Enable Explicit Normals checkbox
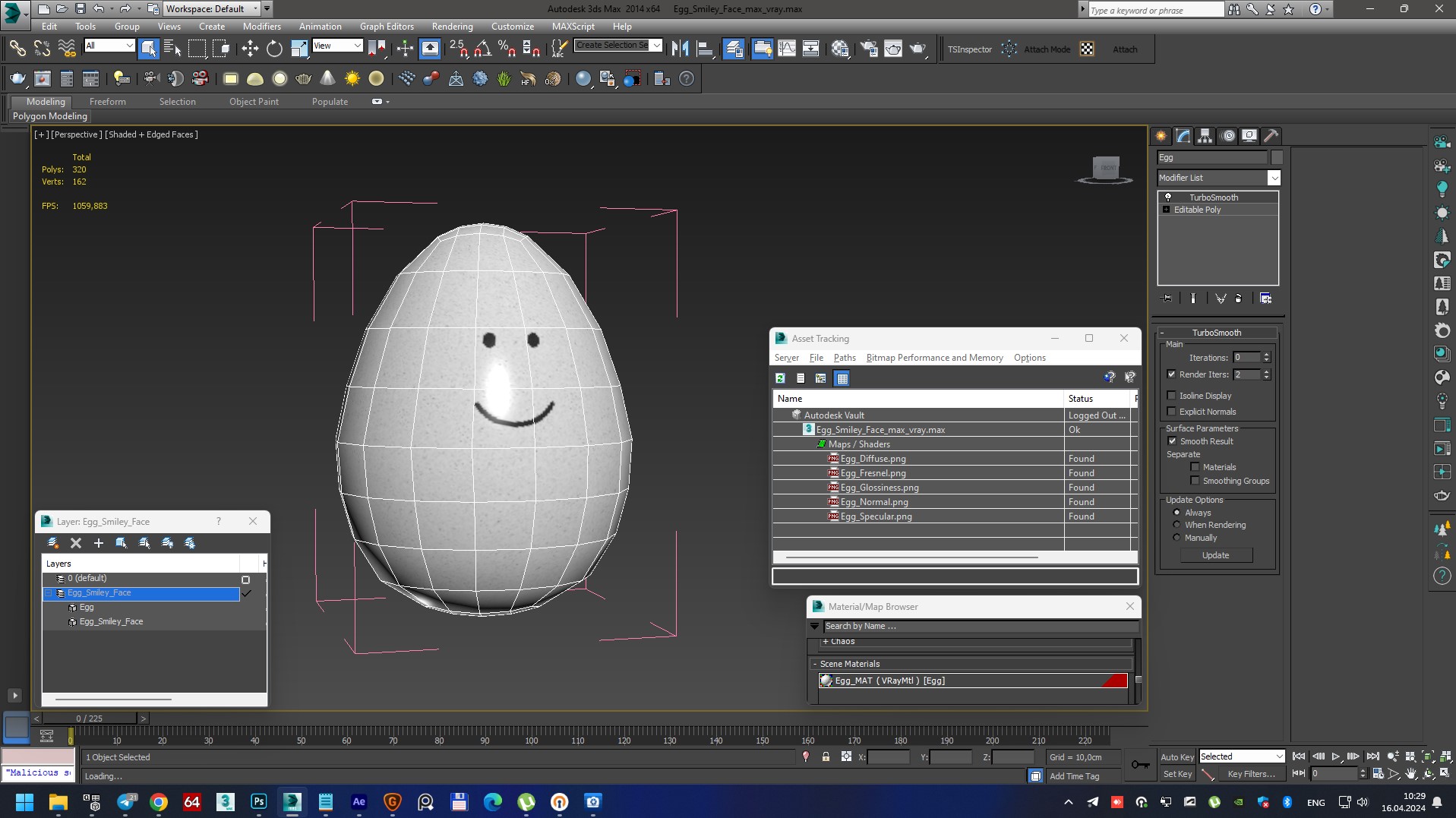Image resolution: width=1456 pixels, height=818 pixels. [x=1171, y=412]
